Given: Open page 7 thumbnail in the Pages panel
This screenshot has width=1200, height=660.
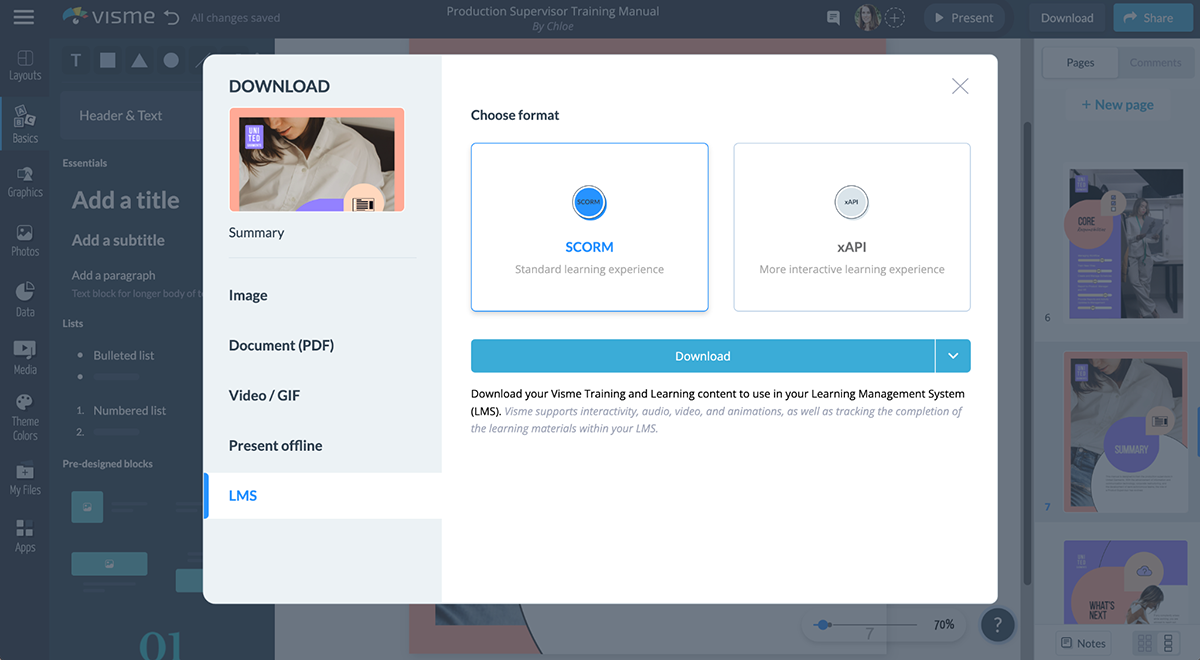Looking at the screenshot, I should click(1125, 432).
